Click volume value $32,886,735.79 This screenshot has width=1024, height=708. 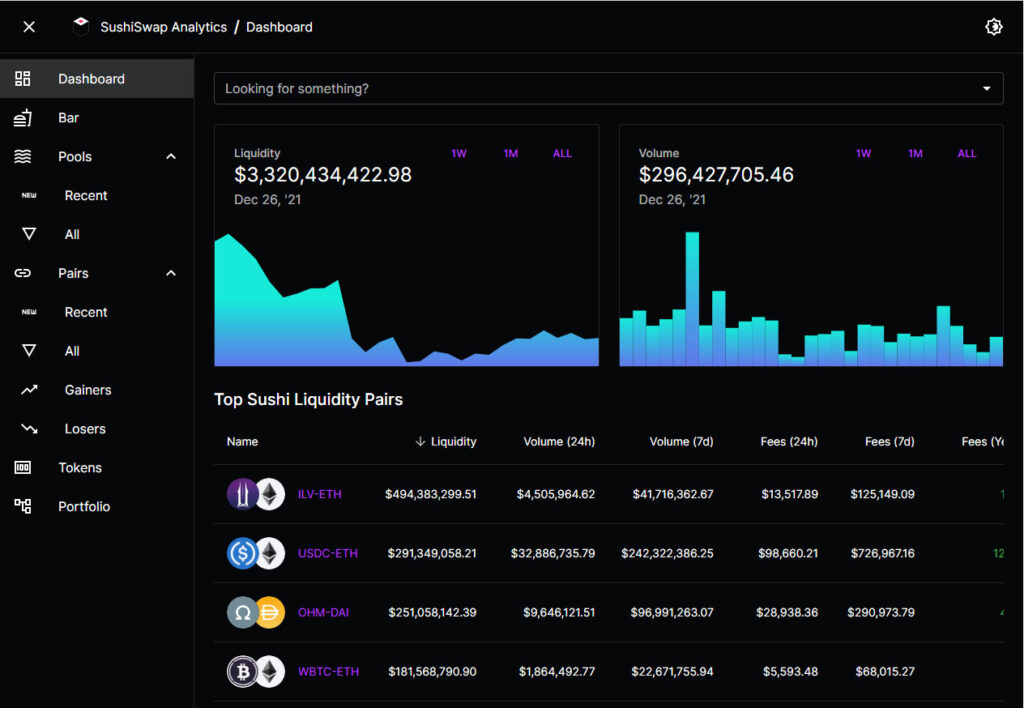(552, 553)
